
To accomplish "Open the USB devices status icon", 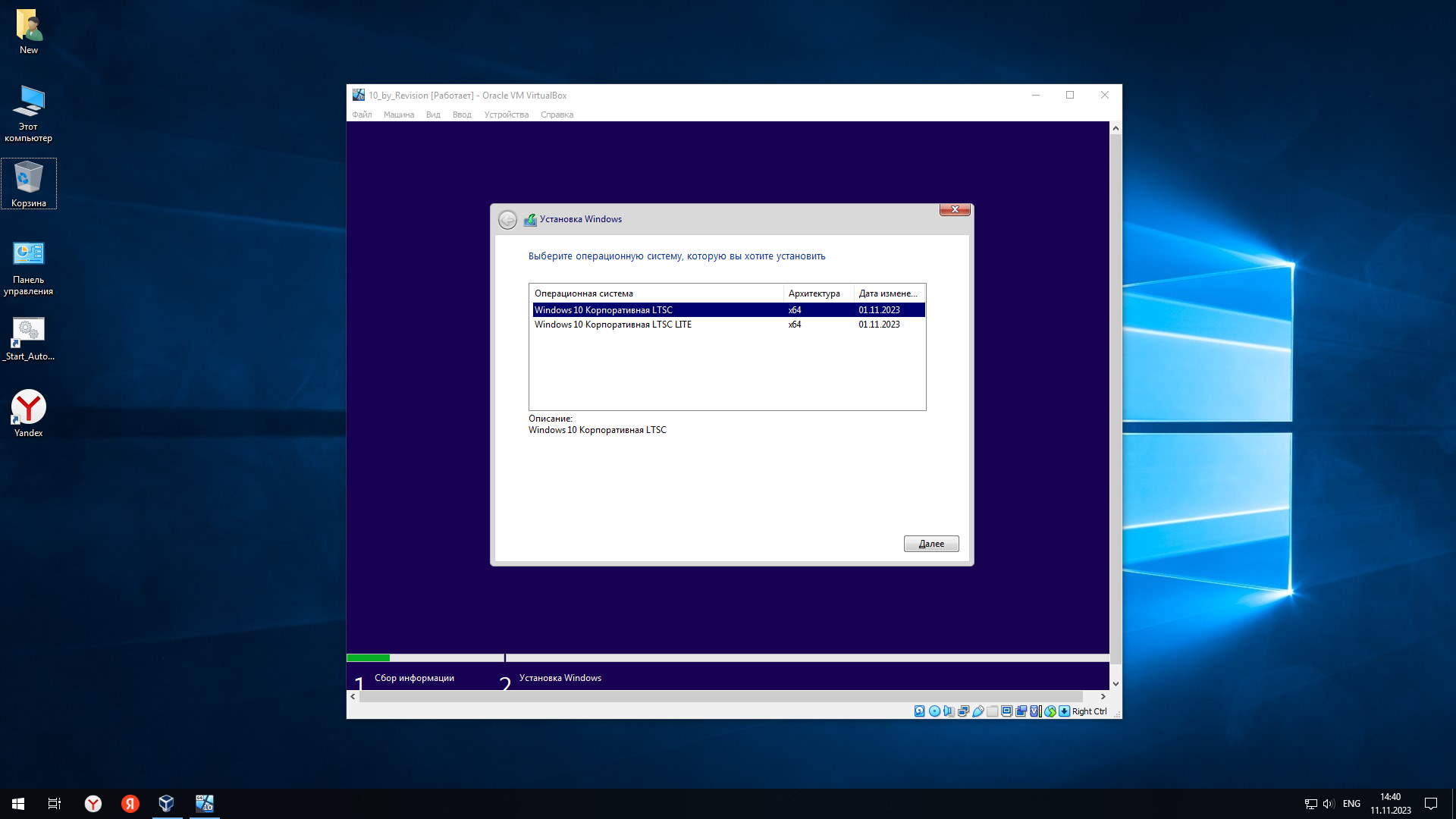I will click(x=978, y=711).
